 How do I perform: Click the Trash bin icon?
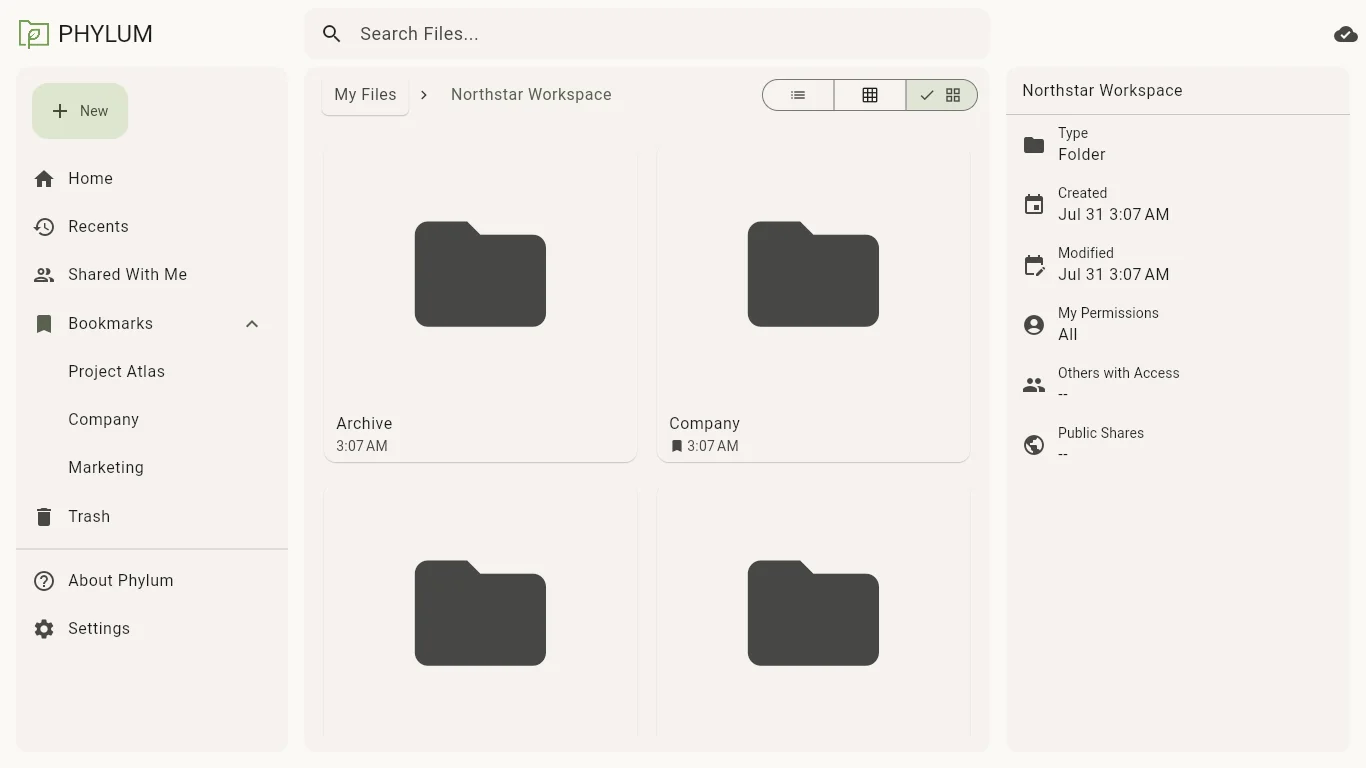click(x=44, y=517)
